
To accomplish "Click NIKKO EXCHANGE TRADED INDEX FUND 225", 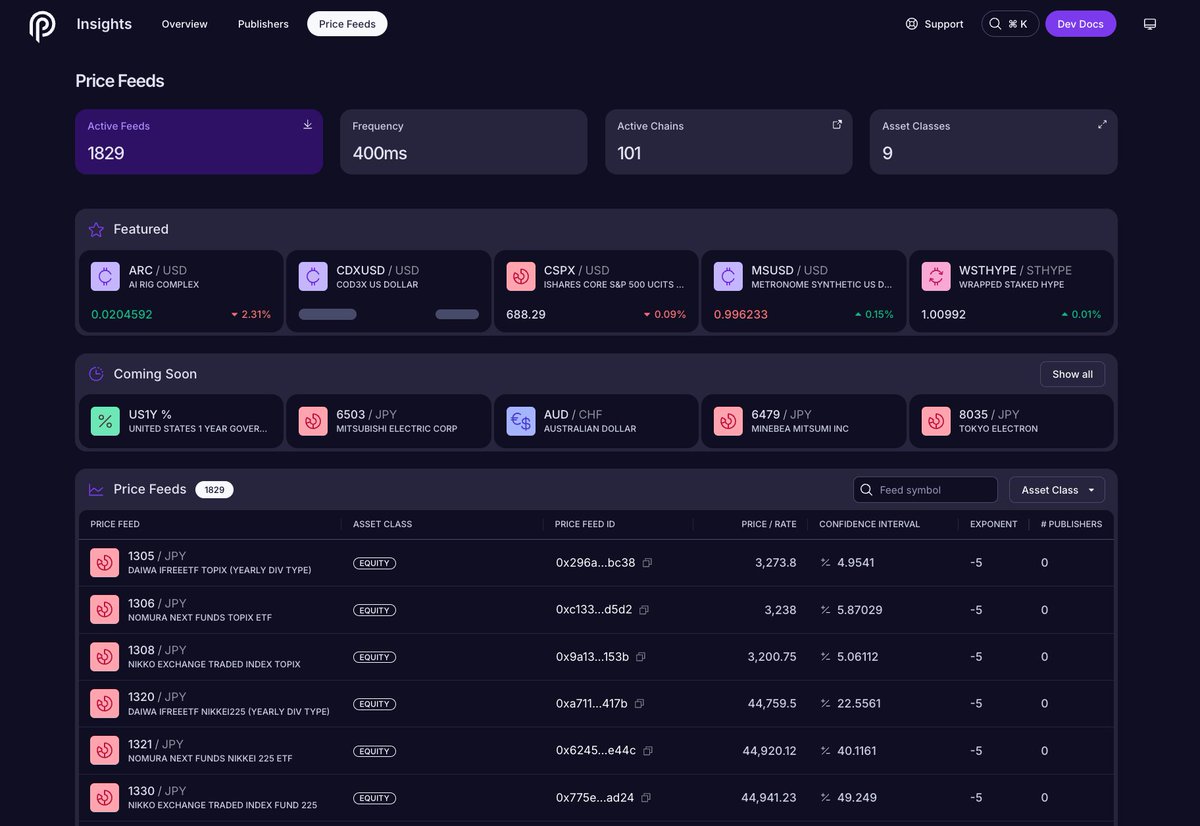I will pyautogui.click(x=222, y=805).
